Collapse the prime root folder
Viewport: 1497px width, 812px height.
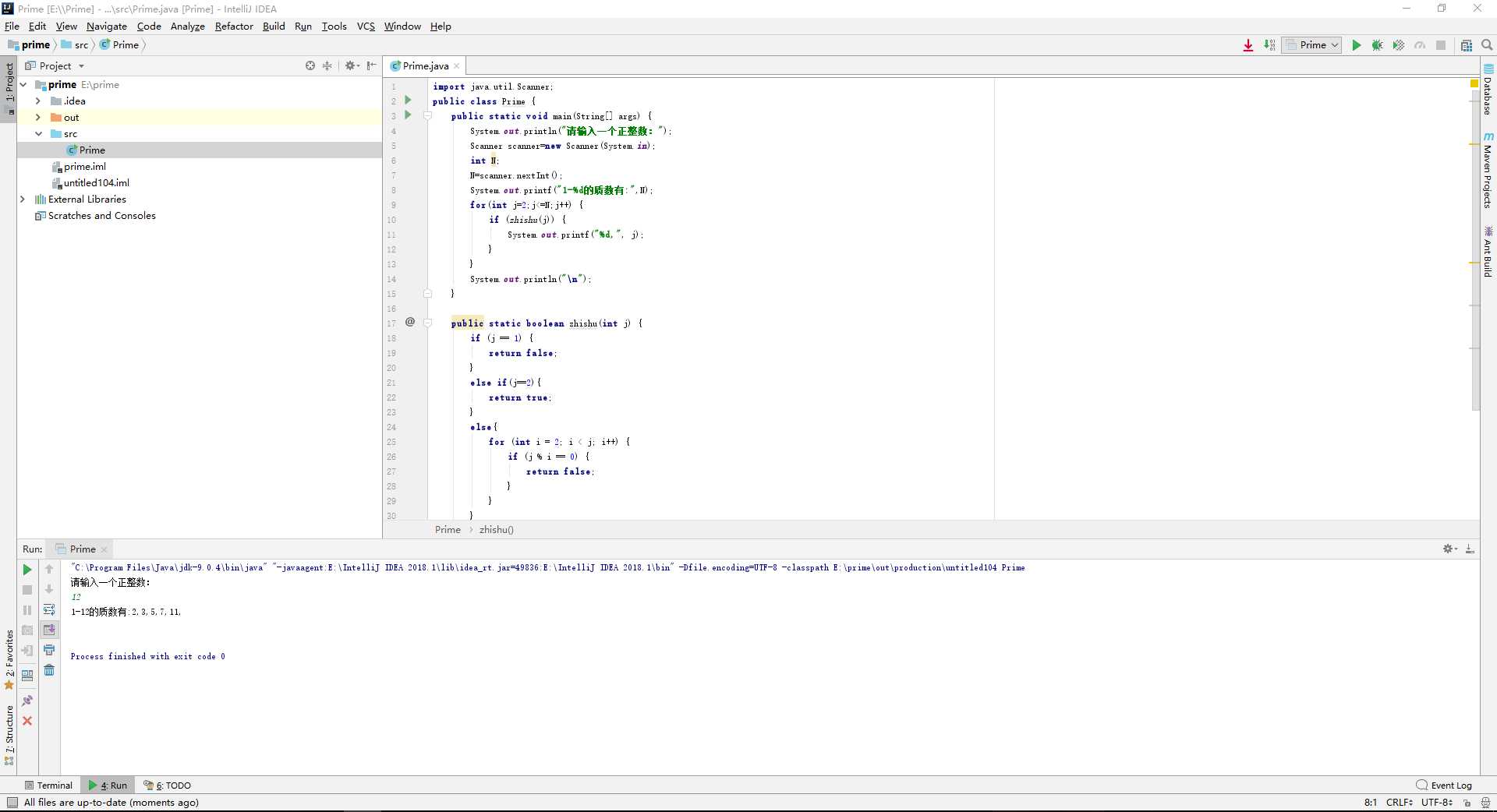pos(23,85)
